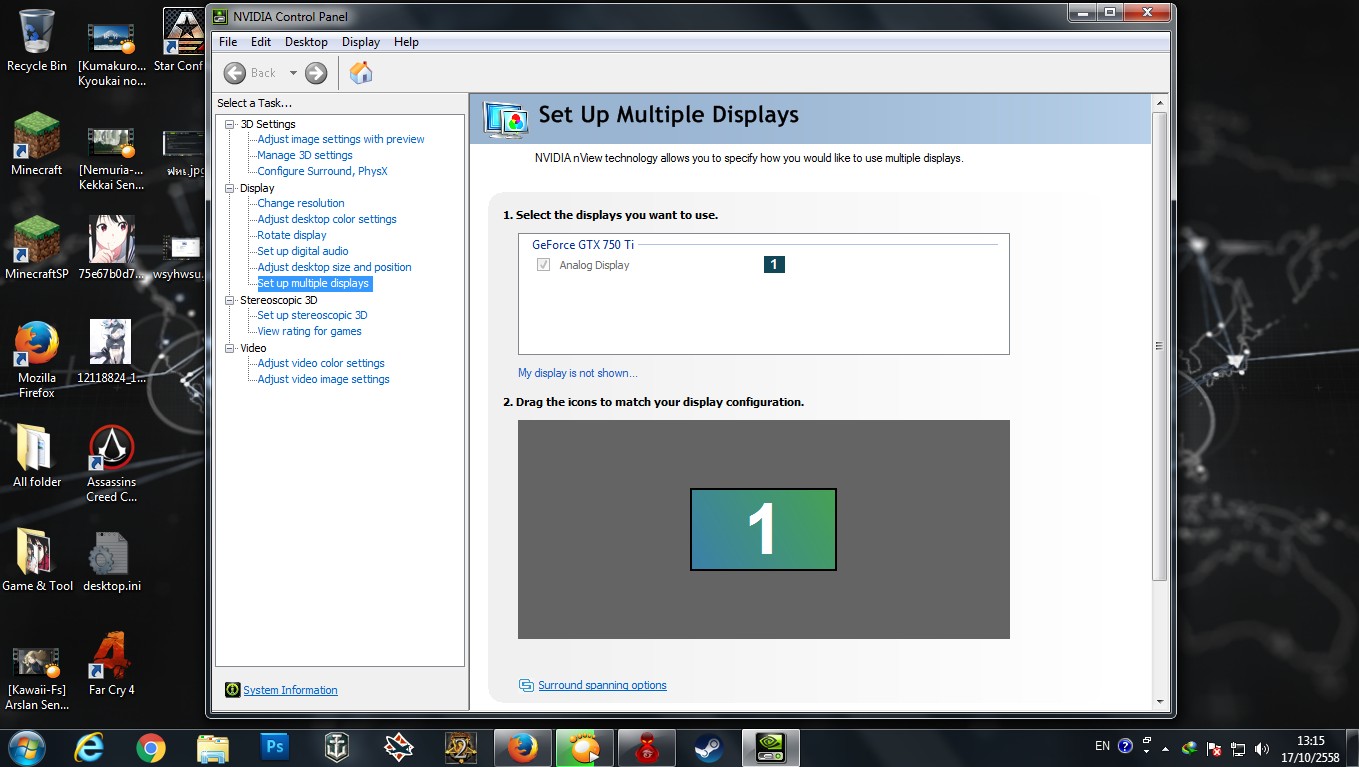This screenshot has height=767, width=1359.
Task: Click the volume speaker icon in system tray
Action: 1261,747
